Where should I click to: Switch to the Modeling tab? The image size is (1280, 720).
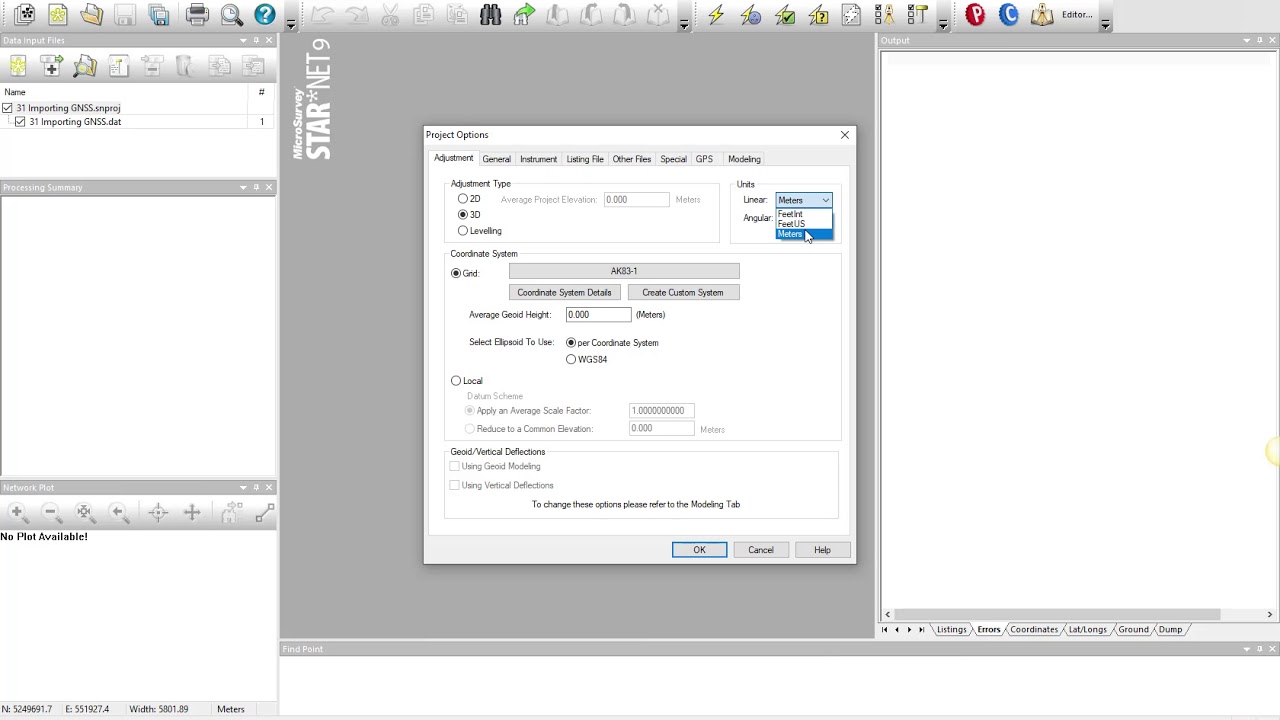coord(744,159)
